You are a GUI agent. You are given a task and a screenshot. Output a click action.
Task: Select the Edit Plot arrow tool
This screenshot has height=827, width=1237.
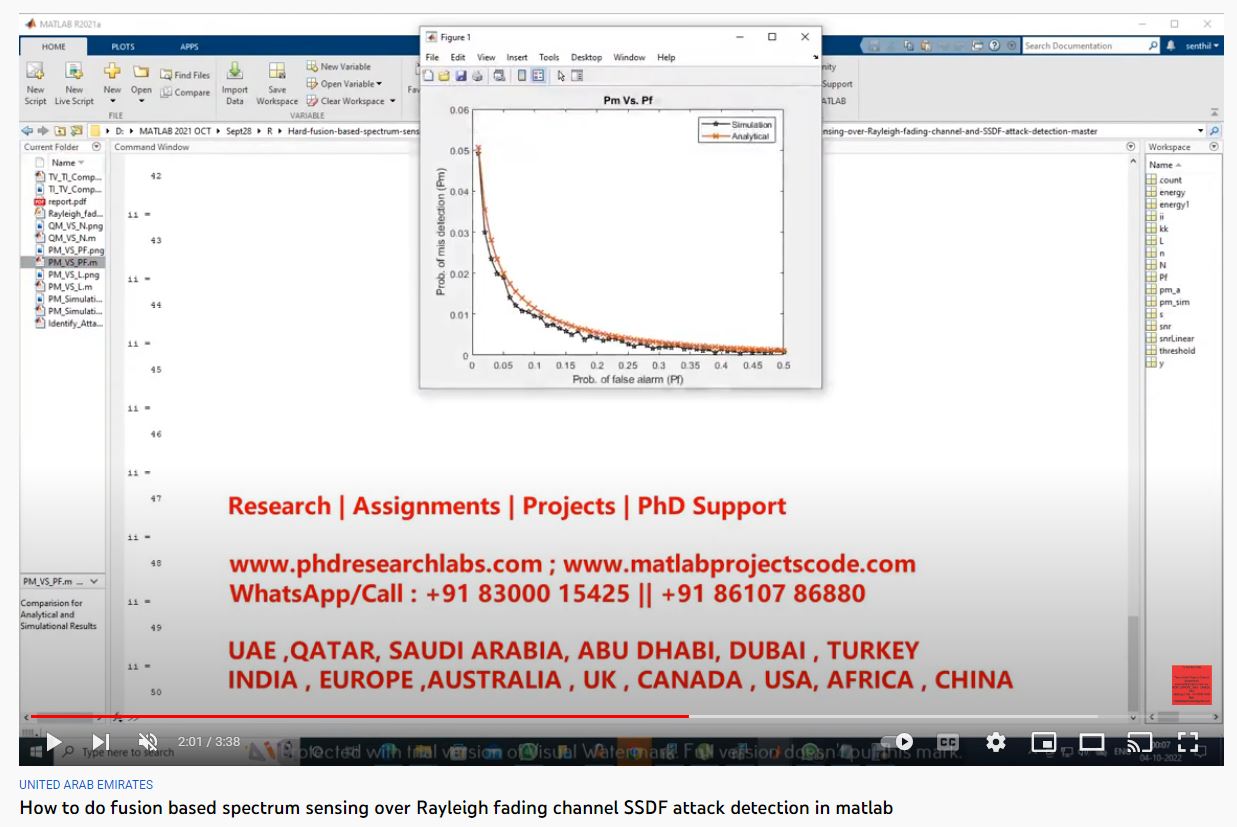coord(561,76)
